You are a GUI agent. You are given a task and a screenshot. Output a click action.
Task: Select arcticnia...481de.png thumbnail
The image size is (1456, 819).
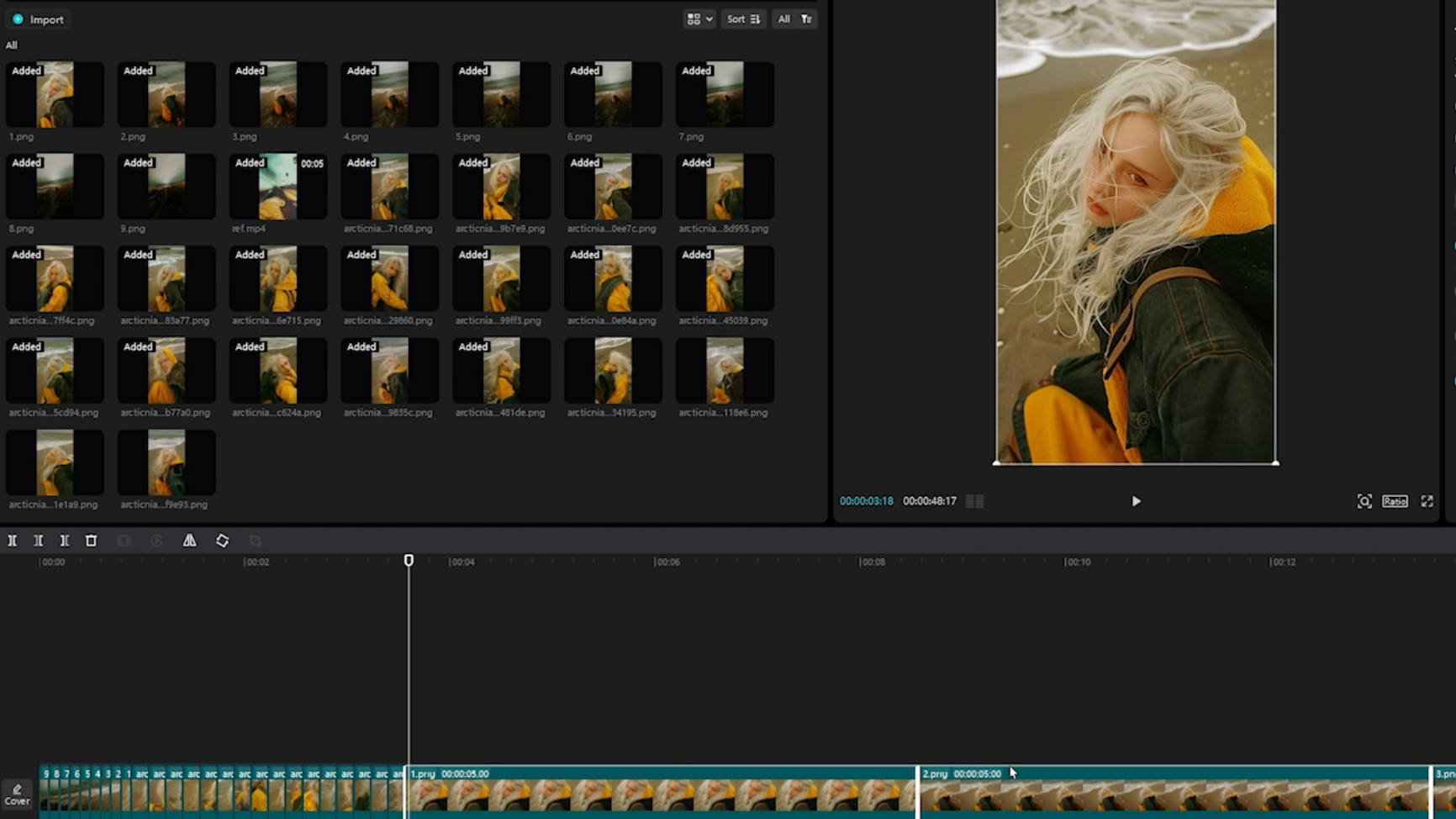tap(502, 370)
